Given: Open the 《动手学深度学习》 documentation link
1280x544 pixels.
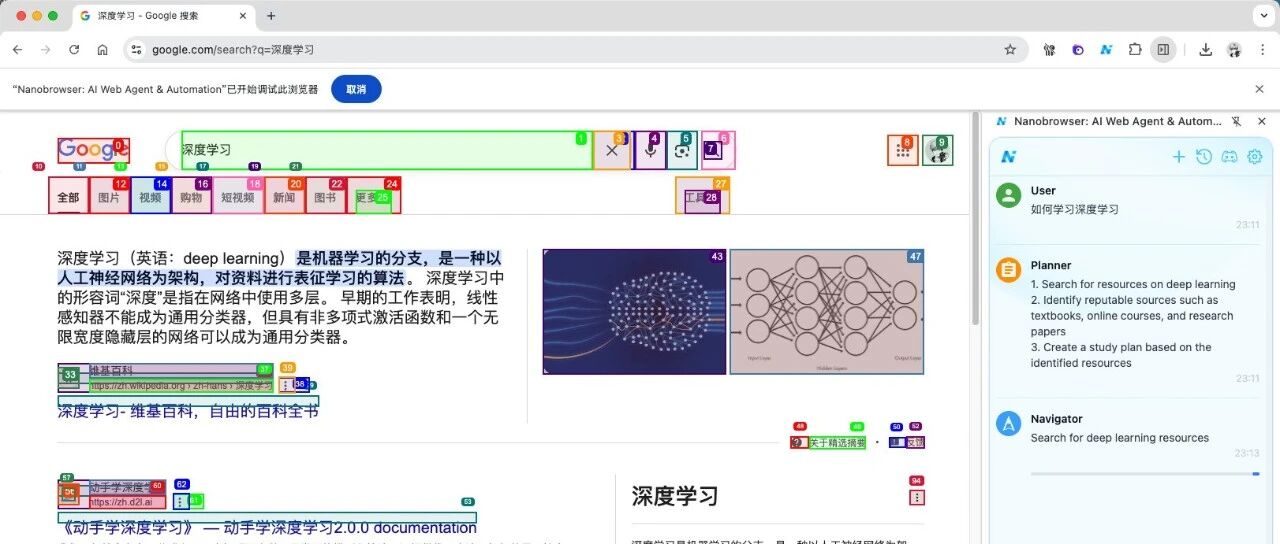Looking at the screenshot, I should 267,527.
